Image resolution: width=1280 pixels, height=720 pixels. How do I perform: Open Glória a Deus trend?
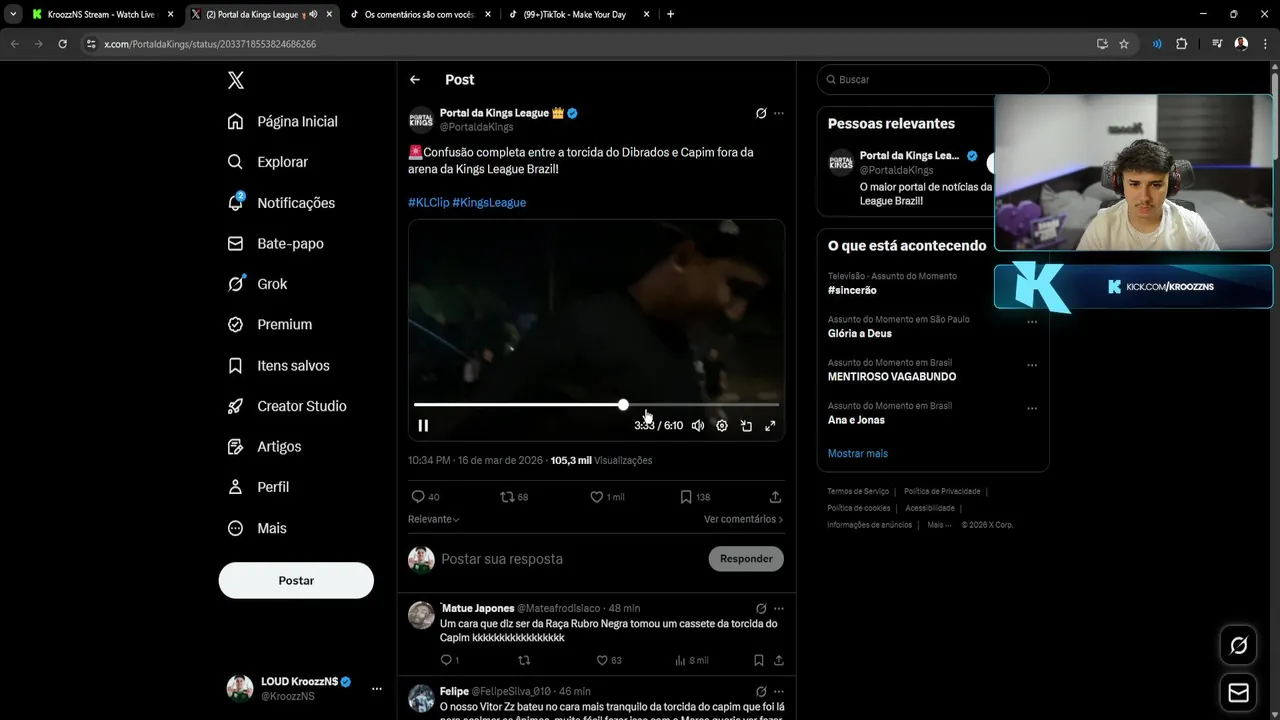(860, 334)
